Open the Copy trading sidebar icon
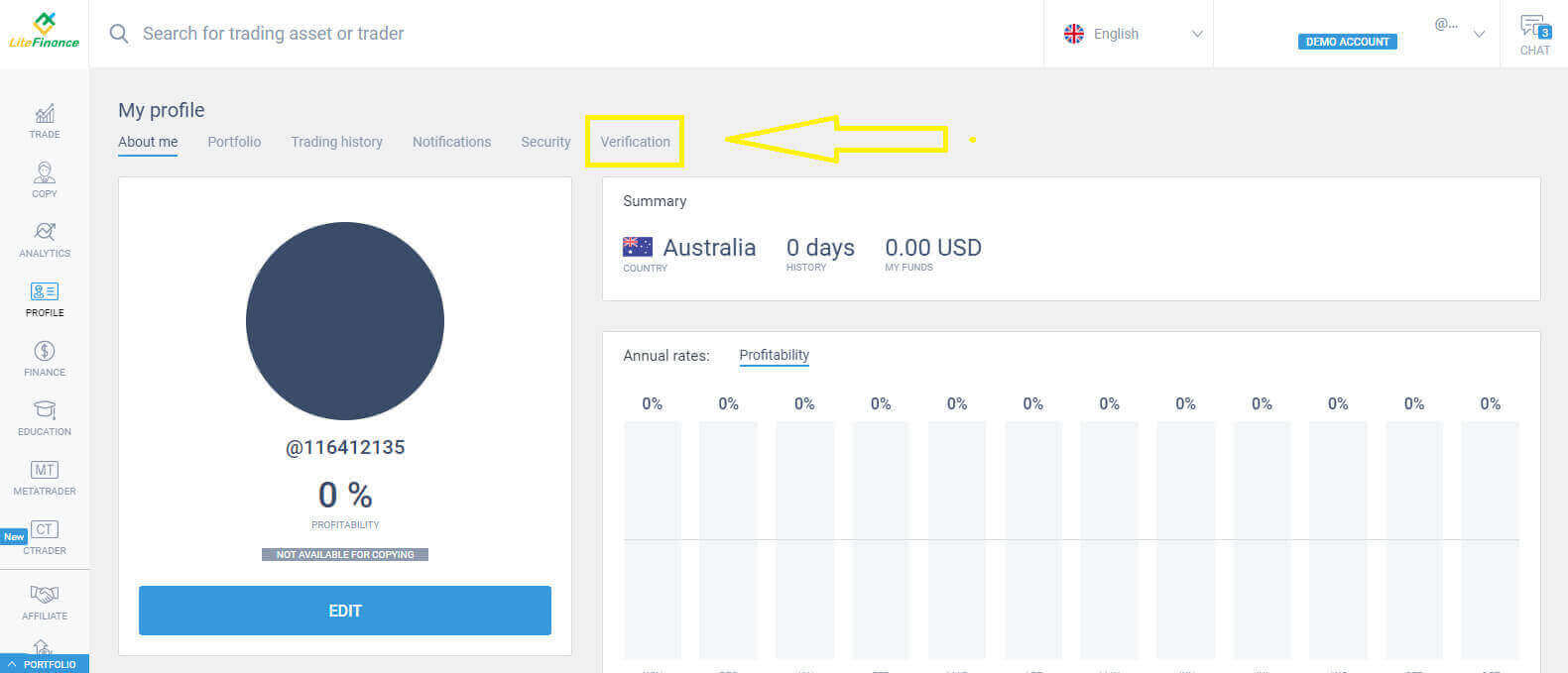 click(45, 179)
